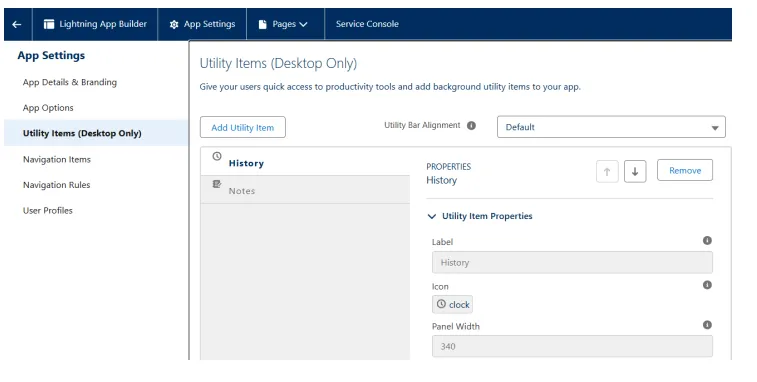Remove the History utility item
Image resolution: width=757 pixels, height=382 pixels.
(685, 170)
